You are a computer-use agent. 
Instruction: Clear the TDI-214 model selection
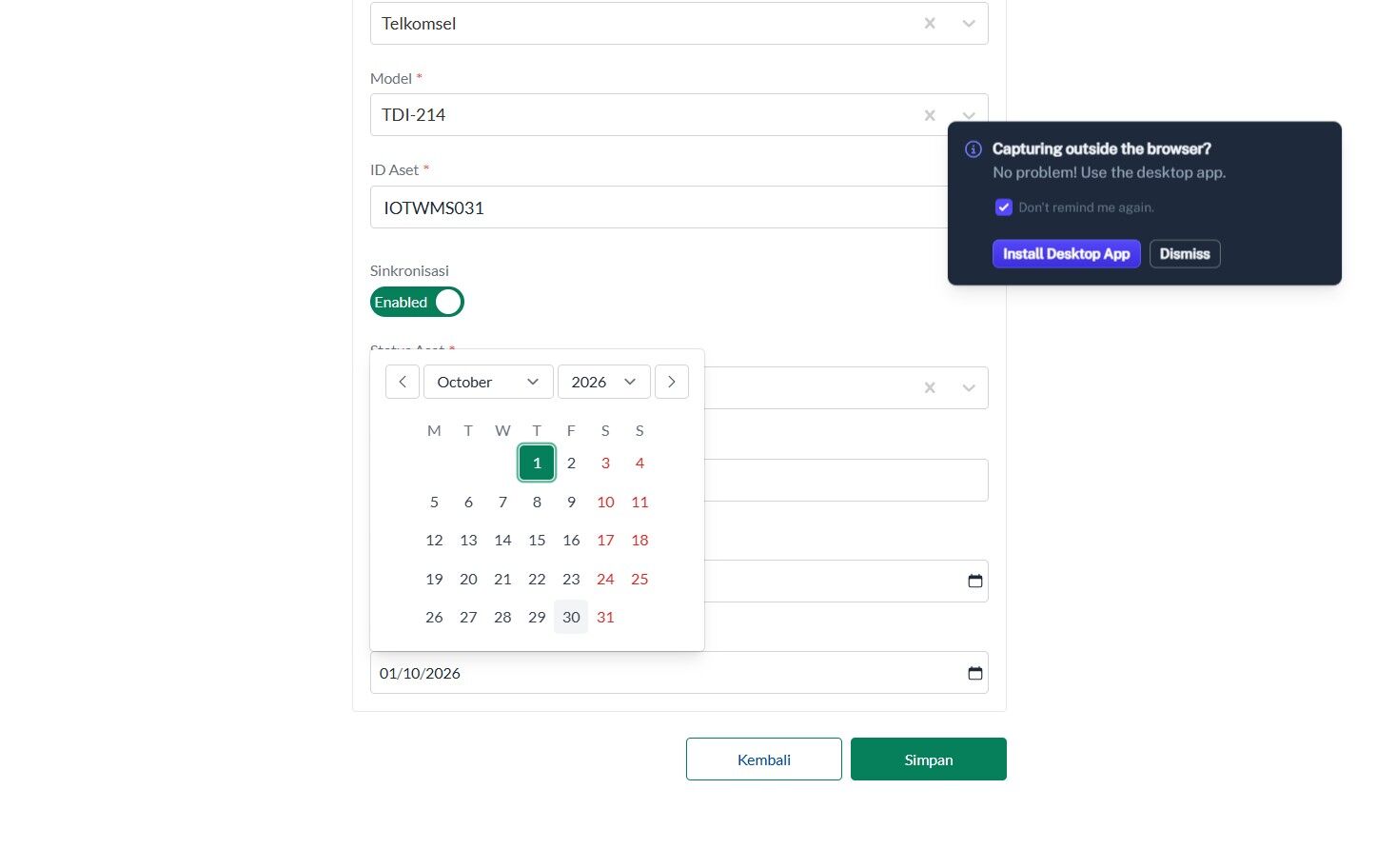[x=930, y=115]
